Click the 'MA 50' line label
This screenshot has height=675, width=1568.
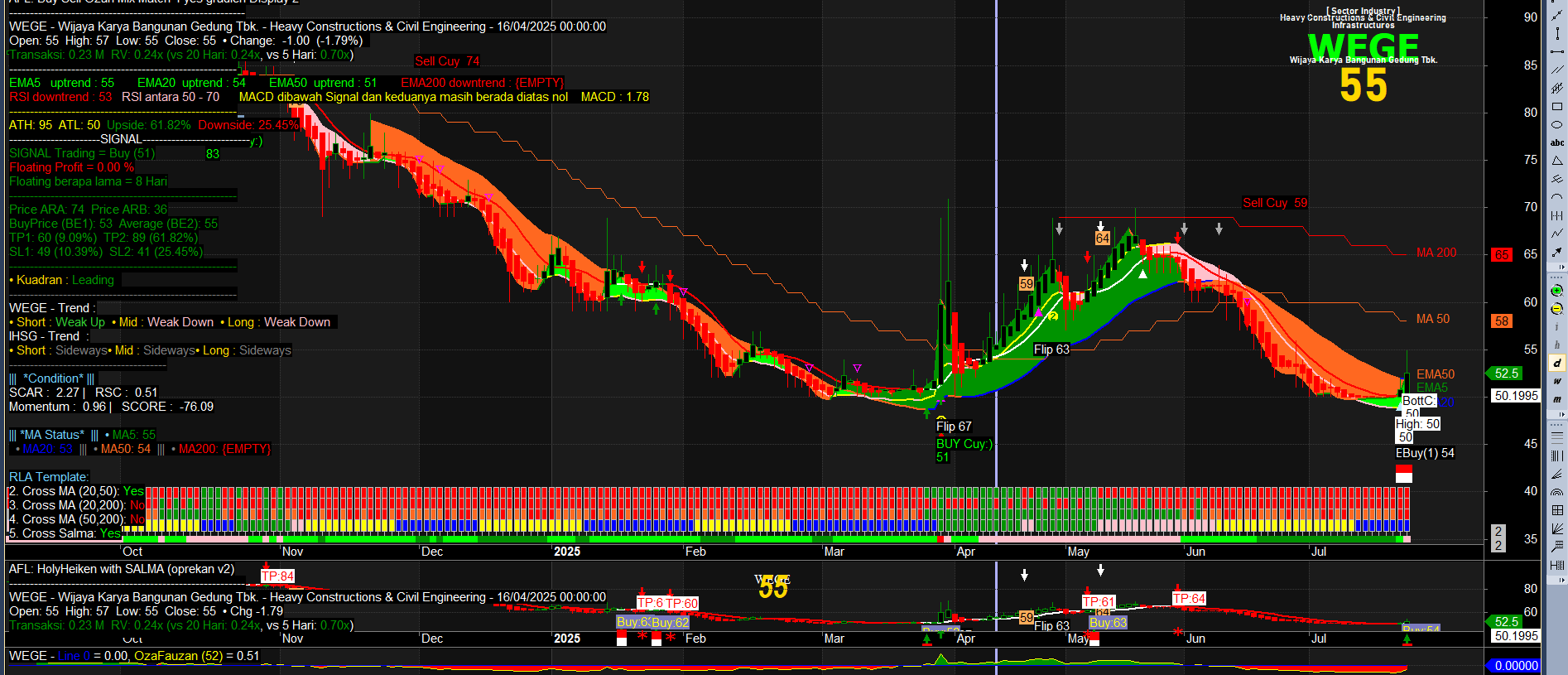(x=1433, y=319)
